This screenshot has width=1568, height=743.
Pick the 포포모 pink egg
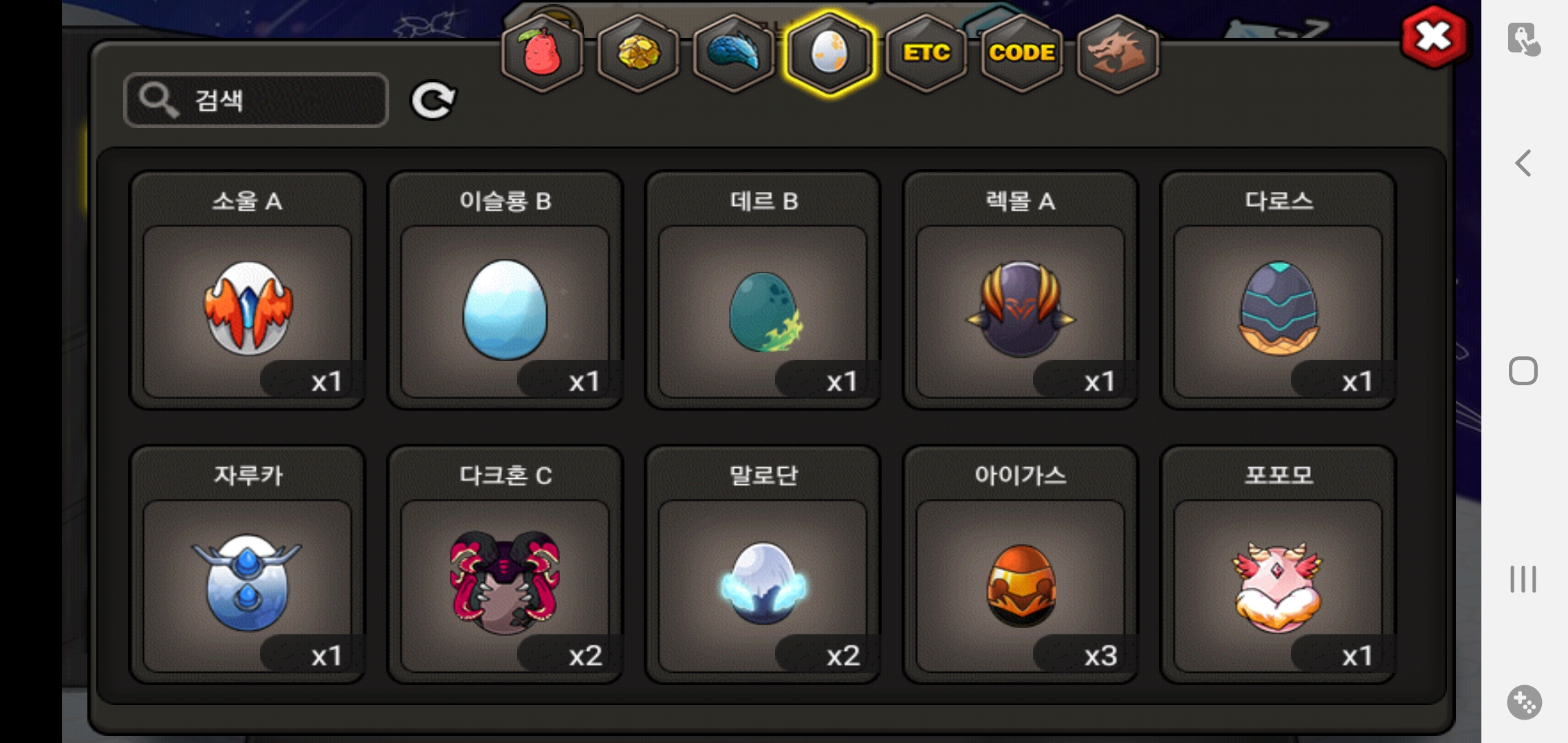click(1278, 565)
